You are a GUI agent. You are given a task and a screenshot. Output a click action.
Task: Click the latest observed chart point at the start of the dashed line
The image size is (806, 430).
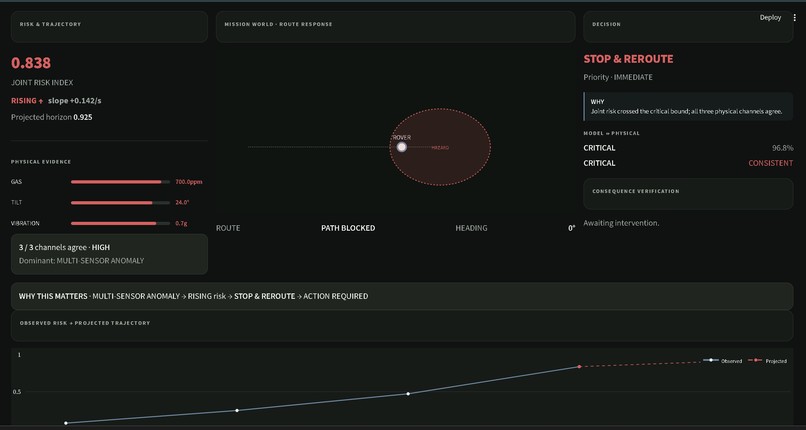click(579, 367)
